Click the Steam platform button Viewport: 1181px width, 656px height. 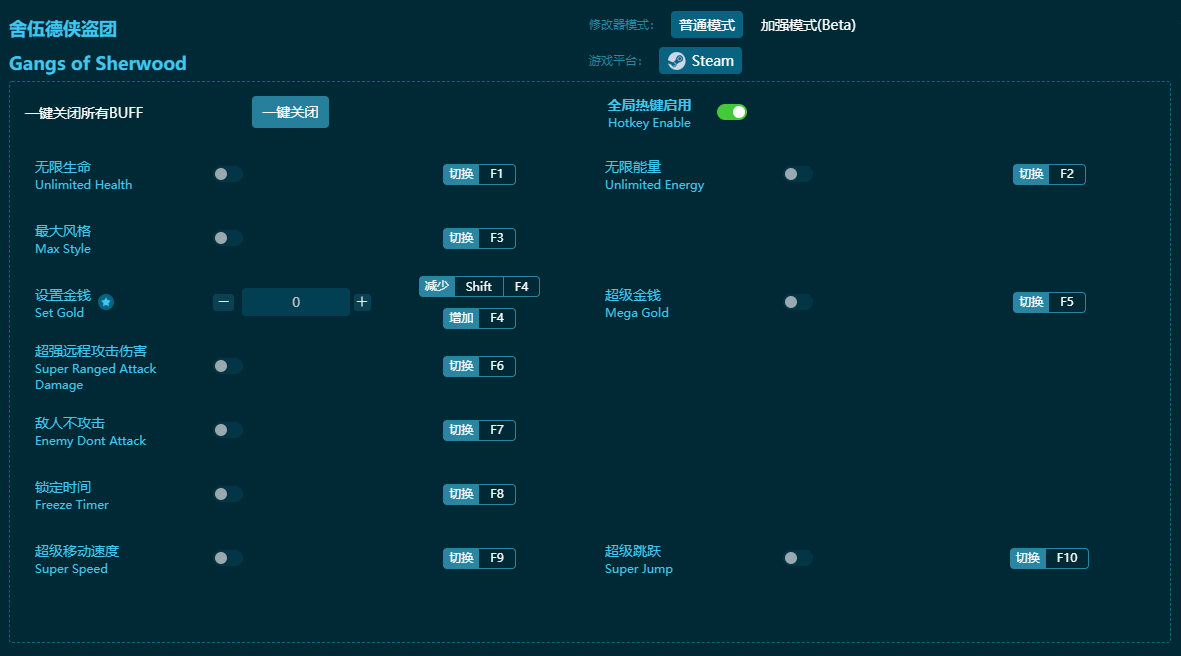[700, 61]
